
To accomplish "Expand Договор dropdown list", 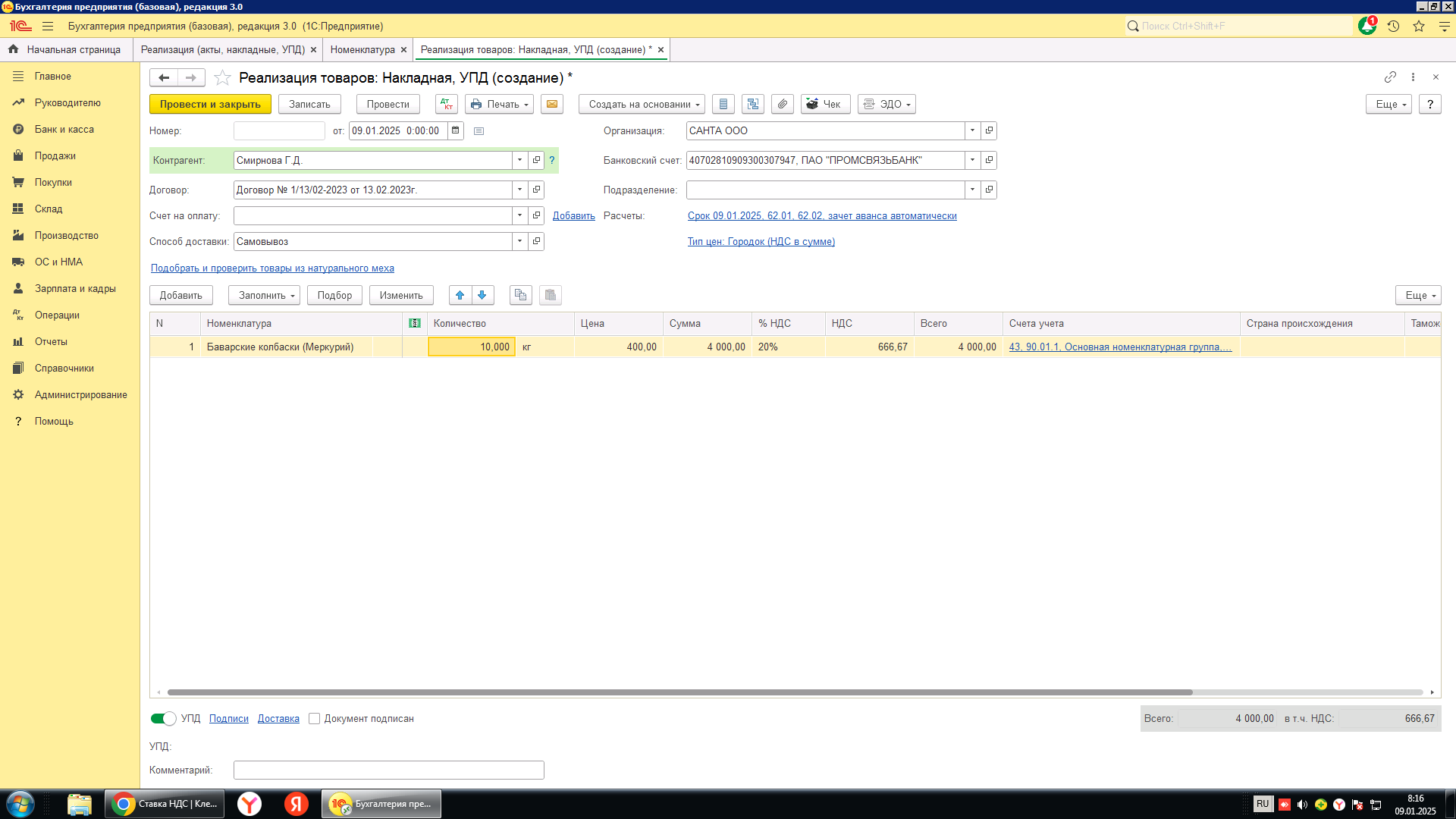I will [519, 190].
